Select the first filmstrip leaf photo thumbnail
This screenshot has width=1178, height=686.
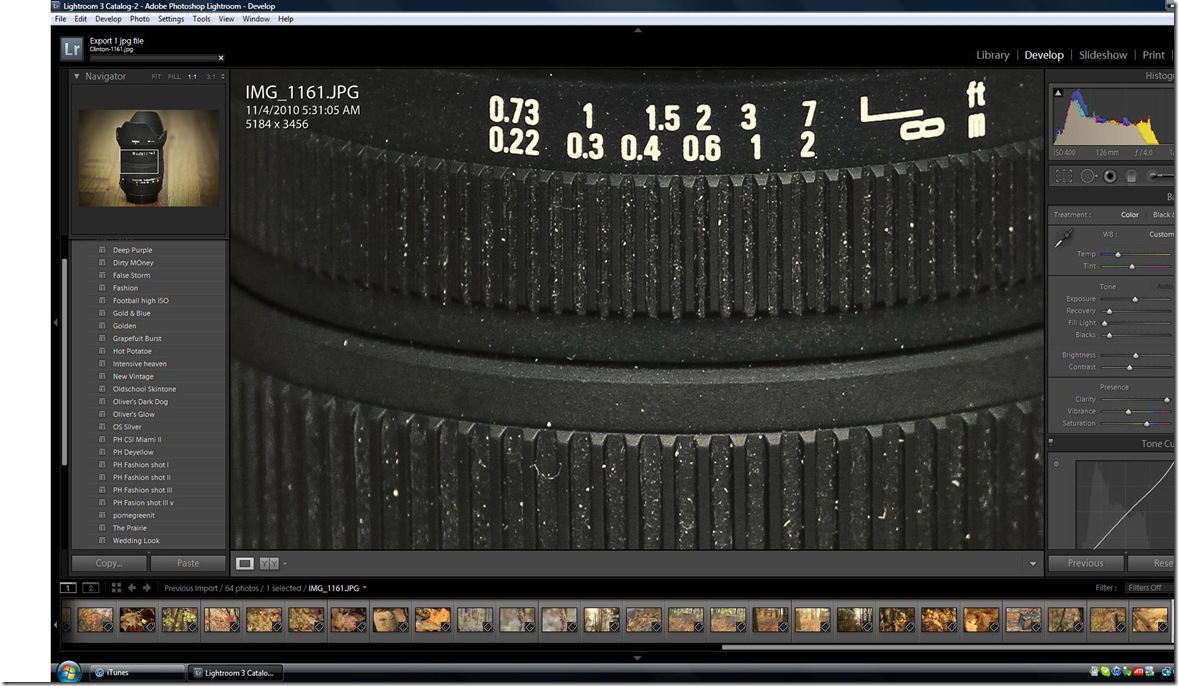tap(95, 619)
